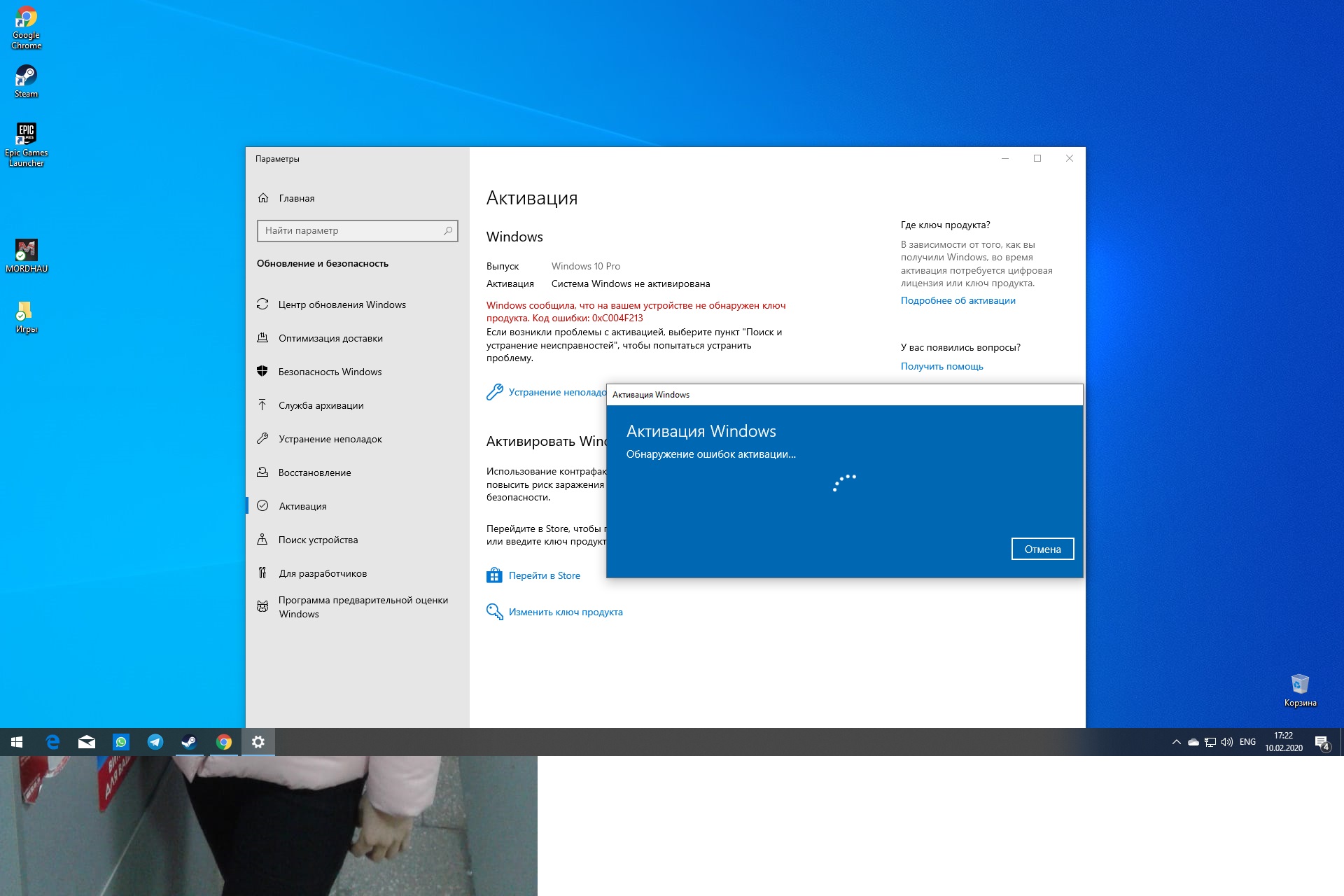Go to Для разработчиков settings page
The height and width of the screenshot is (896, 1344).
tap(322, 573)
